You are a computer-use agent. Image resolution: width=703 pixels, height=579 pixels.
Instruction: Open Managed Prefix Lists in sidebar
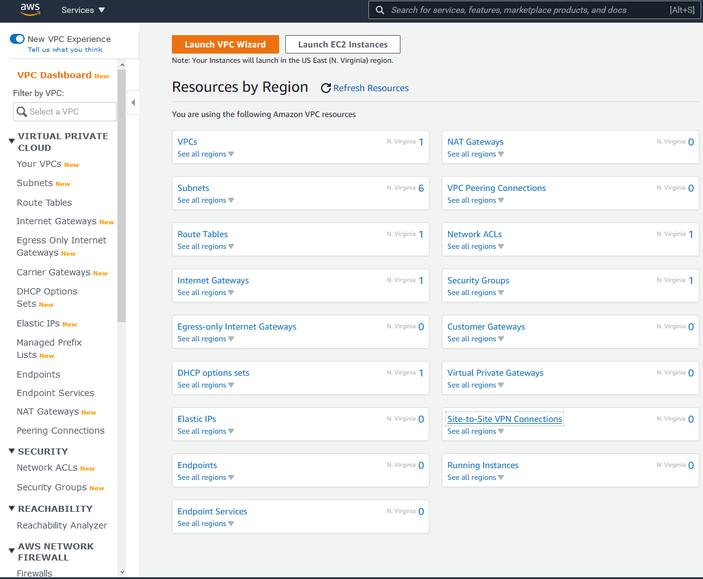pos(49,348)
